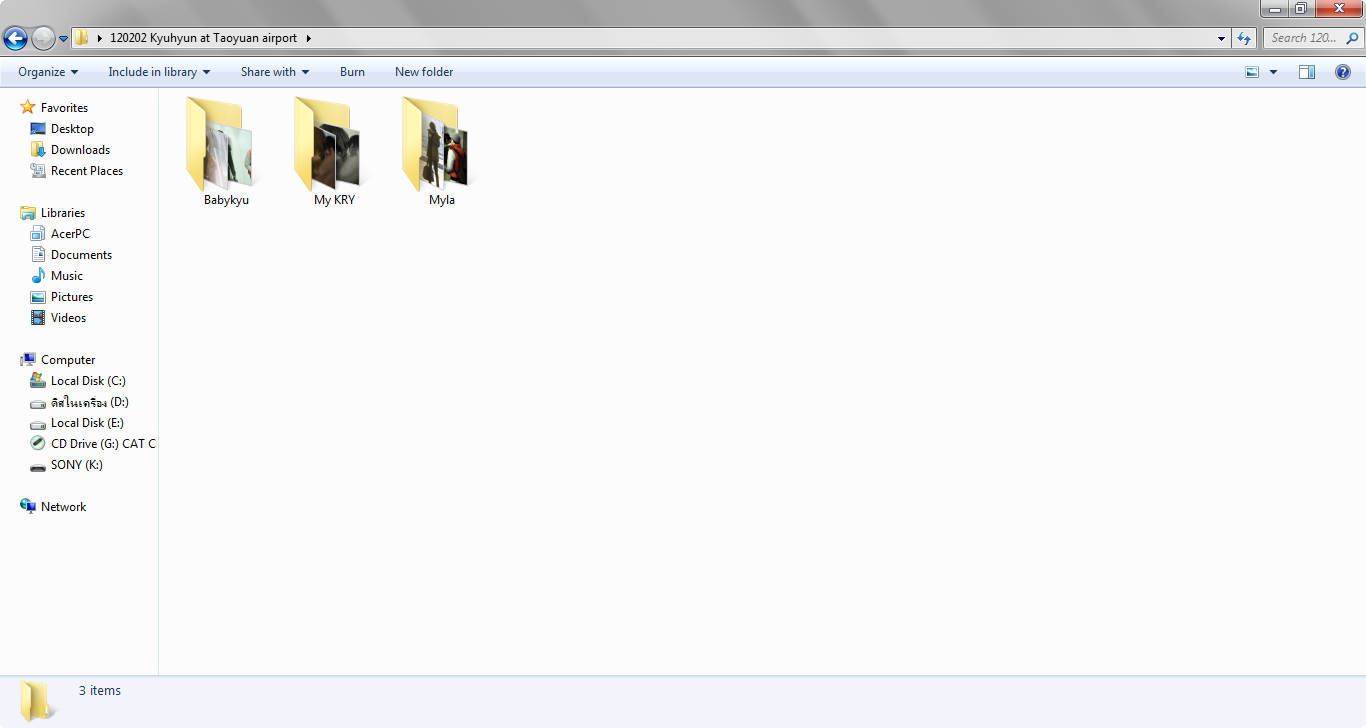
Task: Expand the arrow after the Taoyuan airport breadcrumb
Action: [308, 38]
